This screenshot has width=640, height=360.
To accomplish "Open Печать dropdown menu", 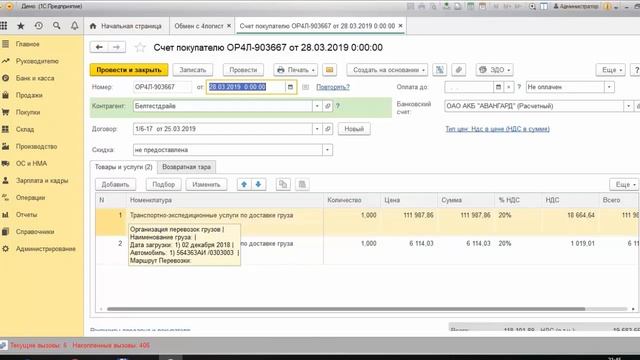I will 296,70.
